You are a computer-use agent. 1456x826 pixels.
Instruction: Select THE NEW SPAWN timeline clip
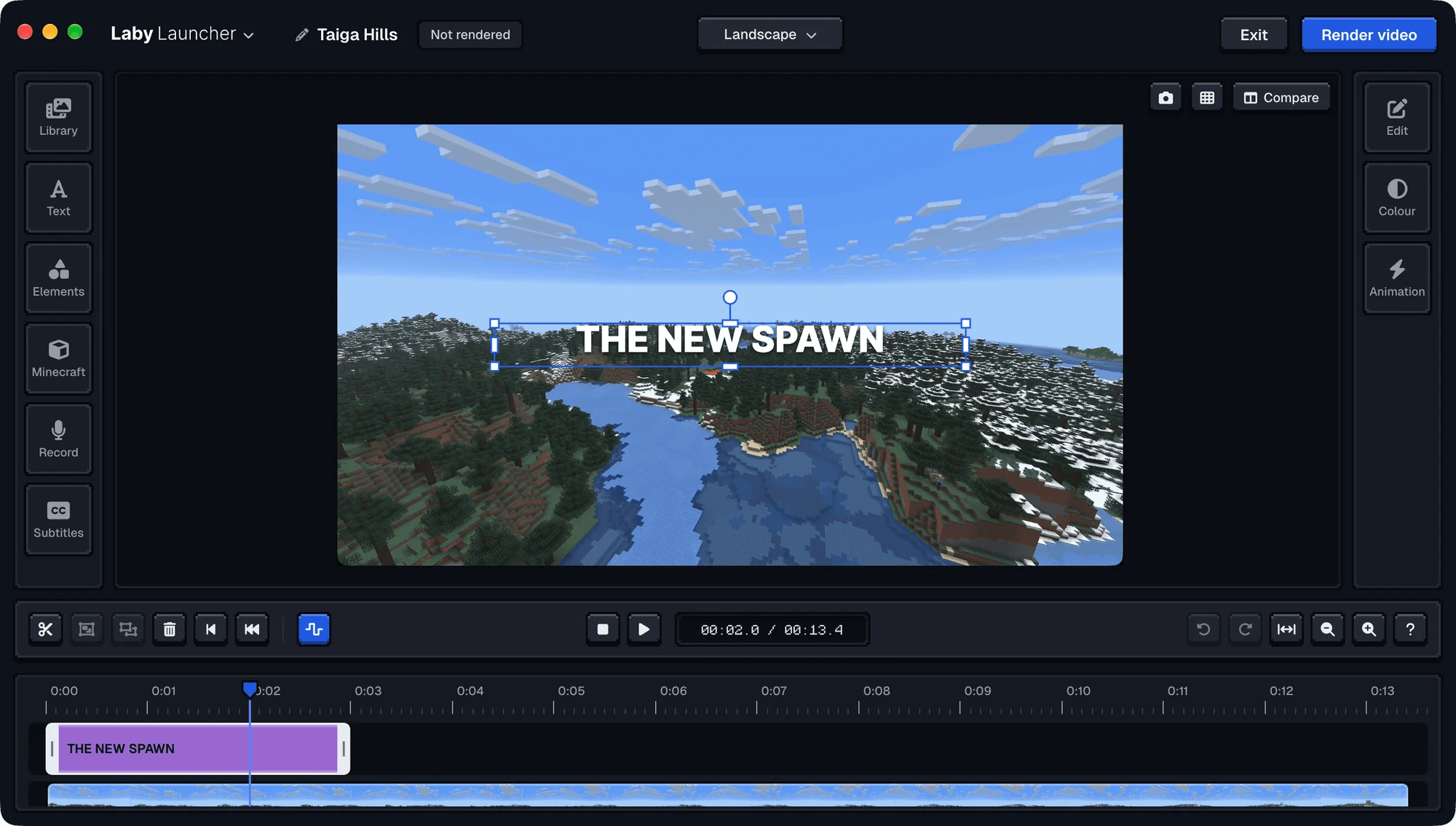coord(197,749)
